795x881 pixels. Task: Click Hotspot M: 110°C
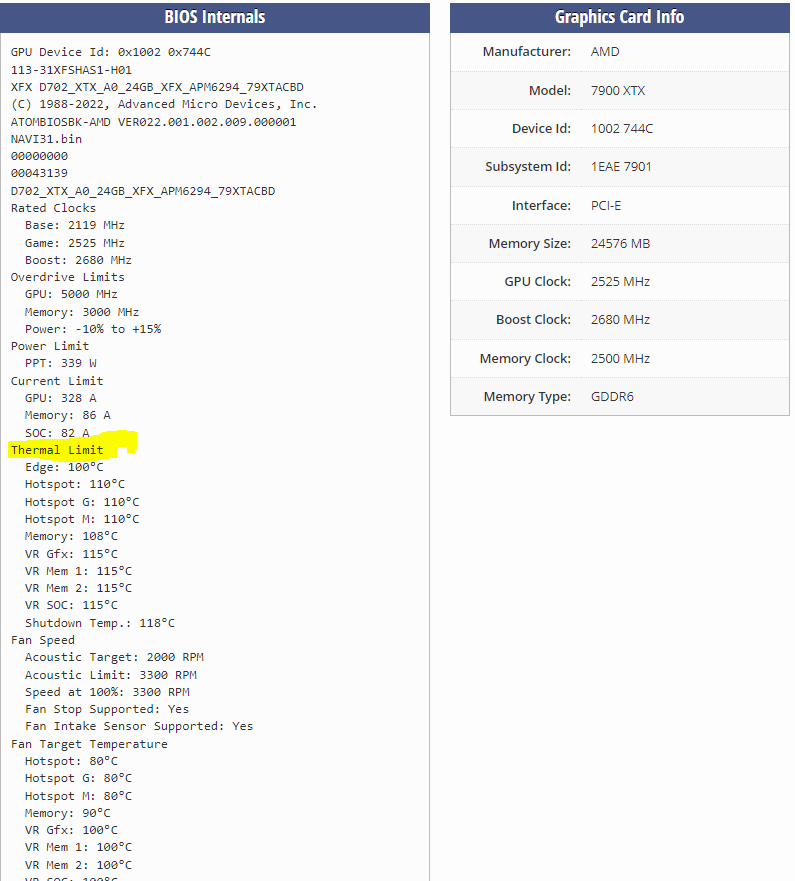(x=82, y=519)
